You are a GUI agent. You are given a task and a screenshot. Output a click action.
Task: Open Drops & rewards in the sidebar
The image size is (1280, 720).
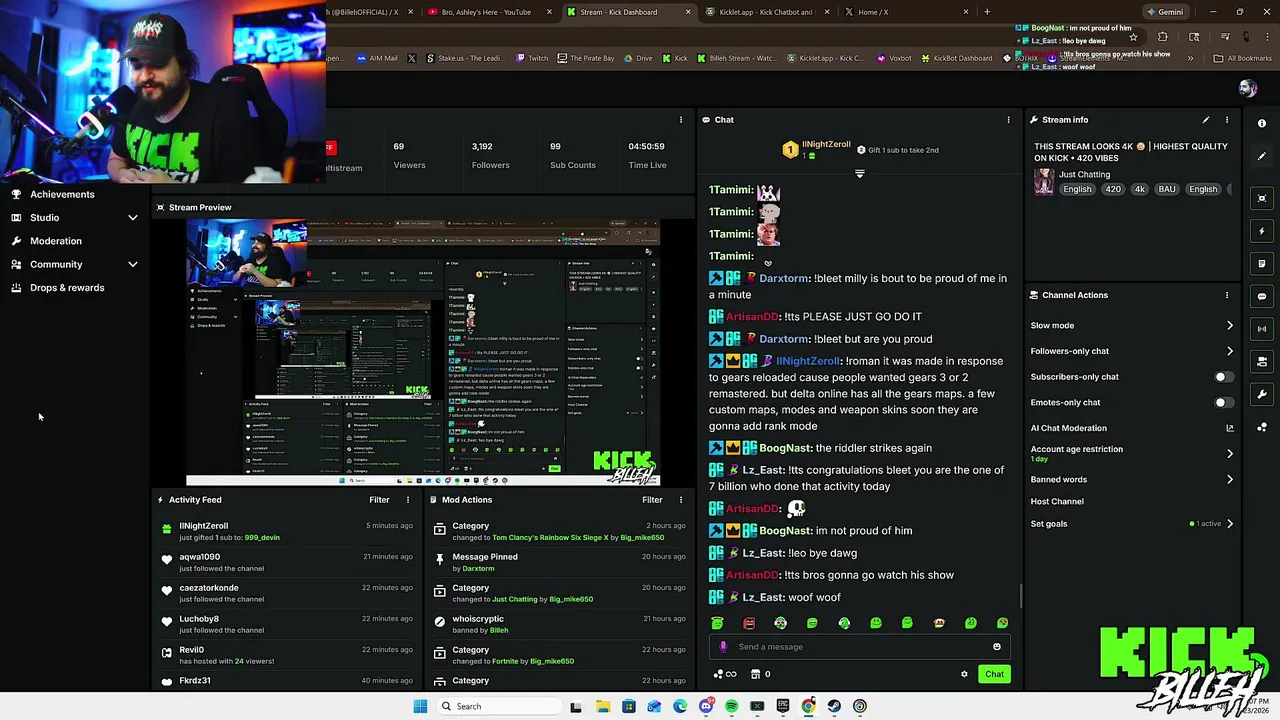67,288
